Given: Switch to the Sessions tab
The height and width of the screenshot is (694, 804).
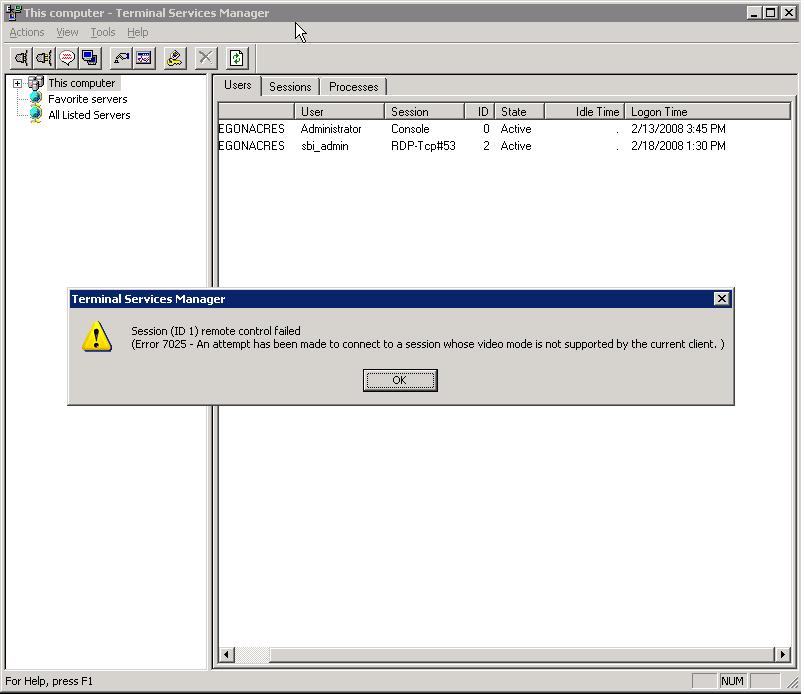Looking at the screenshot, I should click(x=290, y=87).
